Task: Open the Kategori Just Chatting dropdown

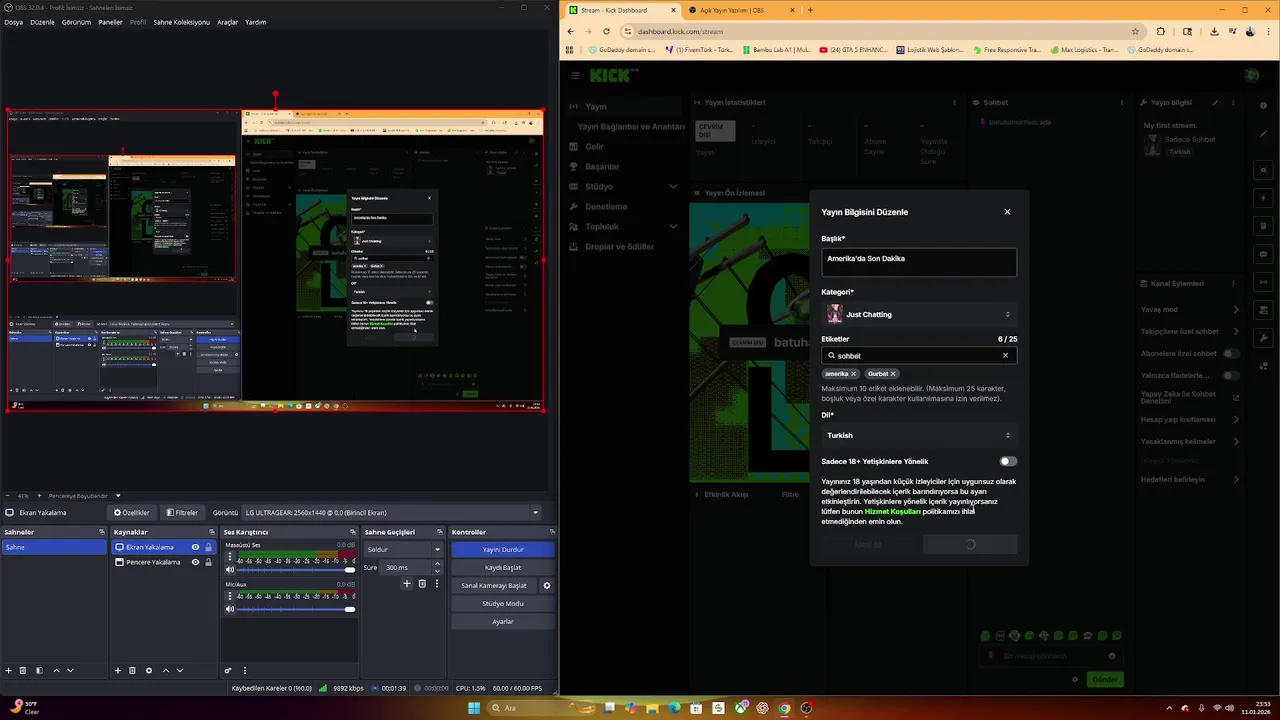Action: (919, 314)
